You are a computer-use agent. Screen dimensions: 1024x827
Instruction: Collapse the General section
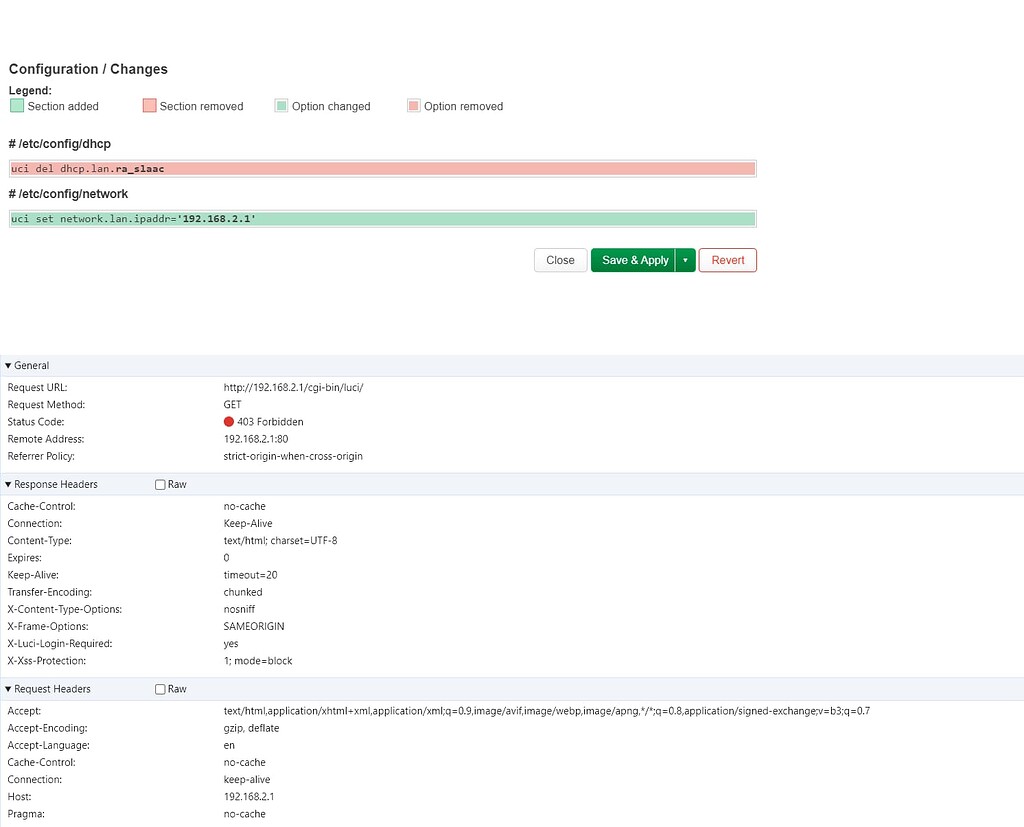click(x=10, y=365)
